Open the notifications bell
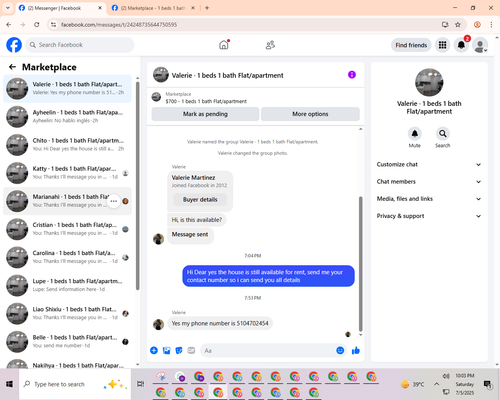 [461, 45]
